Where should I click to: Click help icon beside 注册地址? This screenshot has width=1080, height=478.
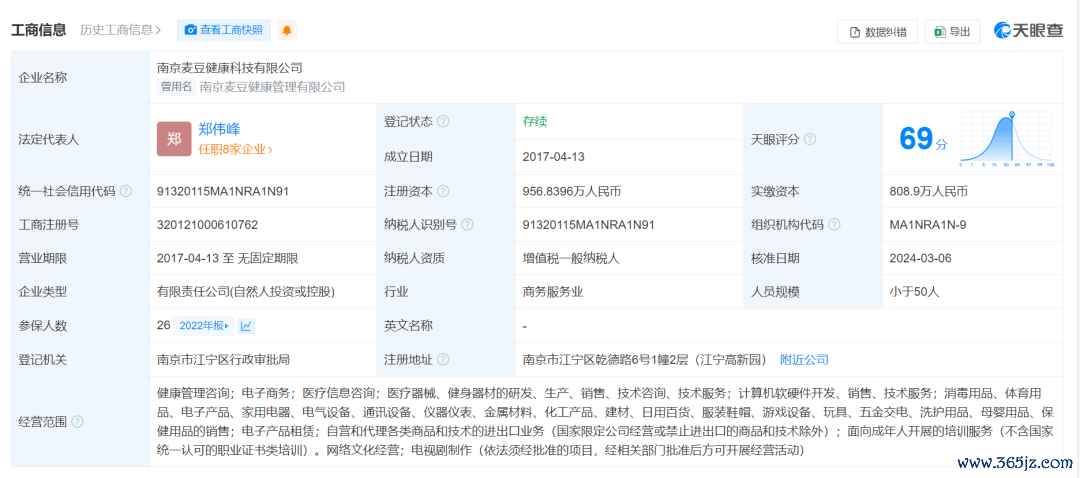tap(443, 360)
